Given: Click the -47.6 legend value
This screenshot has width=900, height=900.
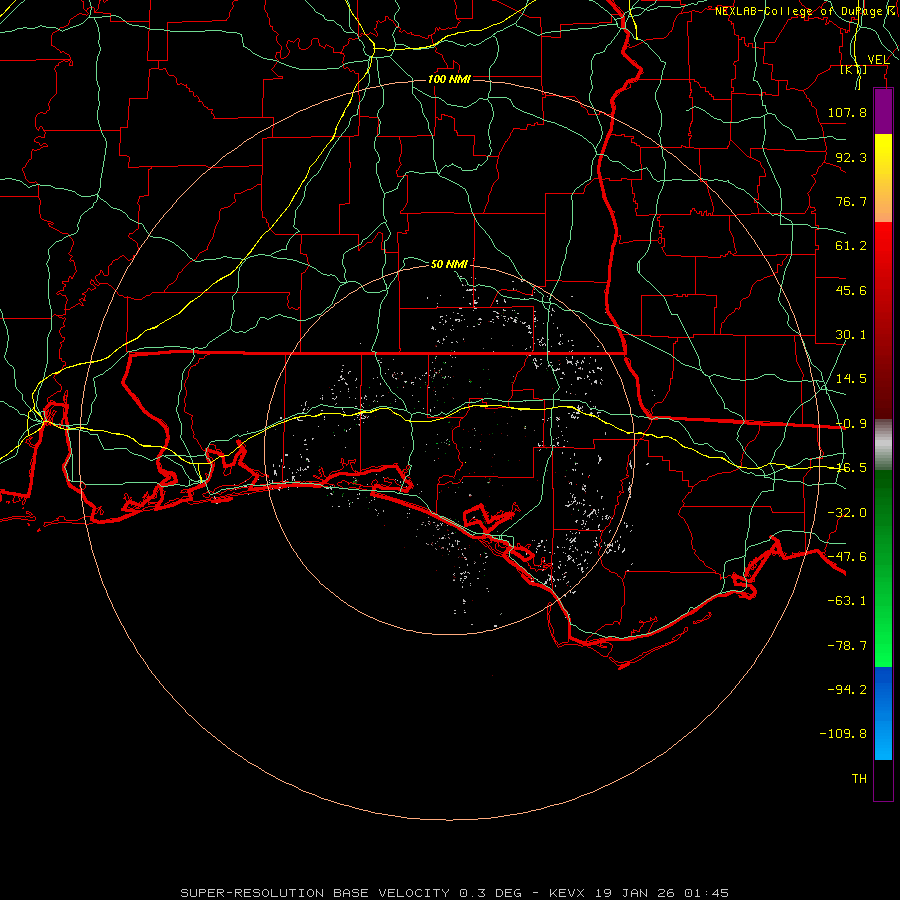Looking at the screenshot, I should pos(847,557).
